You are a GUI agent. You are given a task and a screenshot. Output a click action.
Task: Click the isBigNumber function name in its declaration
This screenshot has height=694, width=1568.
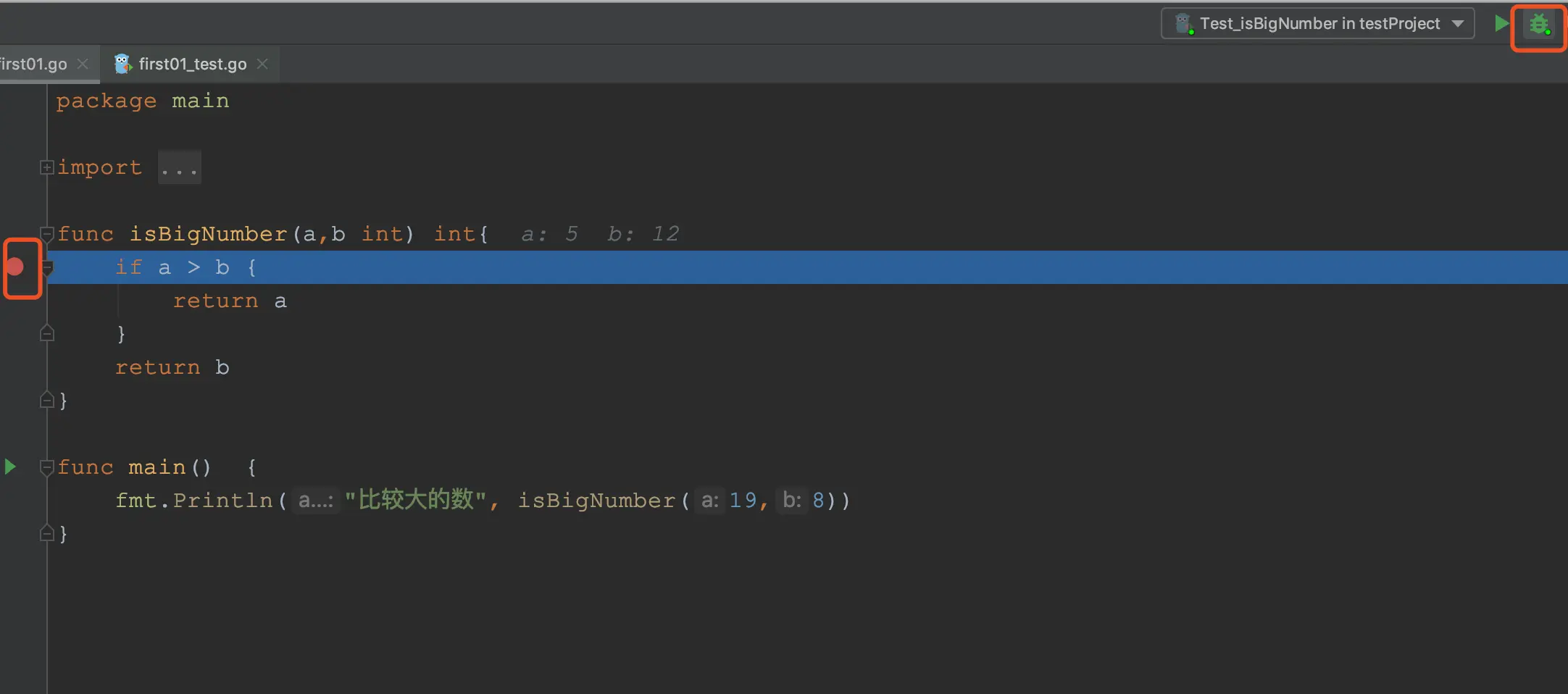[x=208, y=234]
